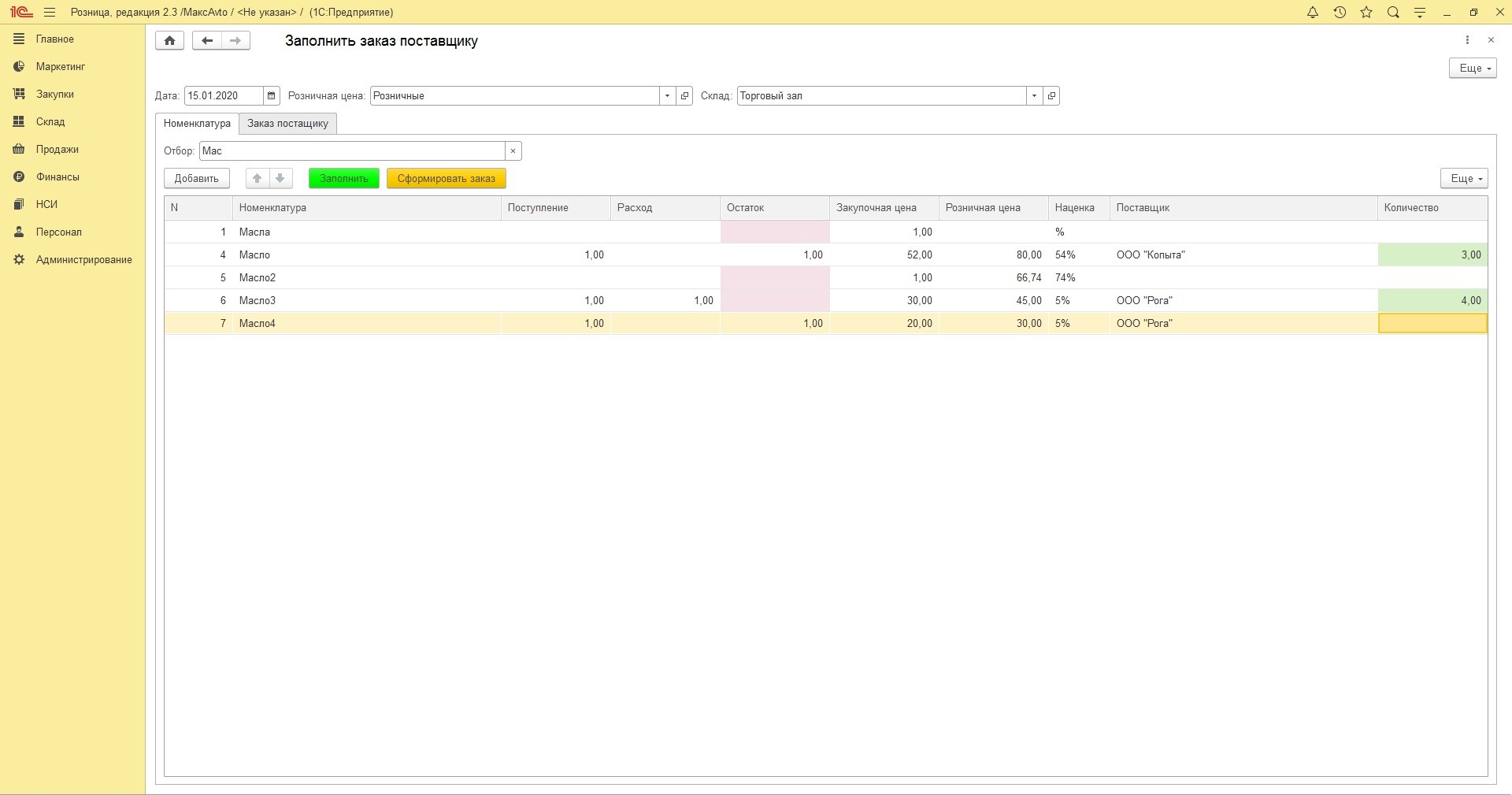Click Закупки cart icon

[19, 95]
